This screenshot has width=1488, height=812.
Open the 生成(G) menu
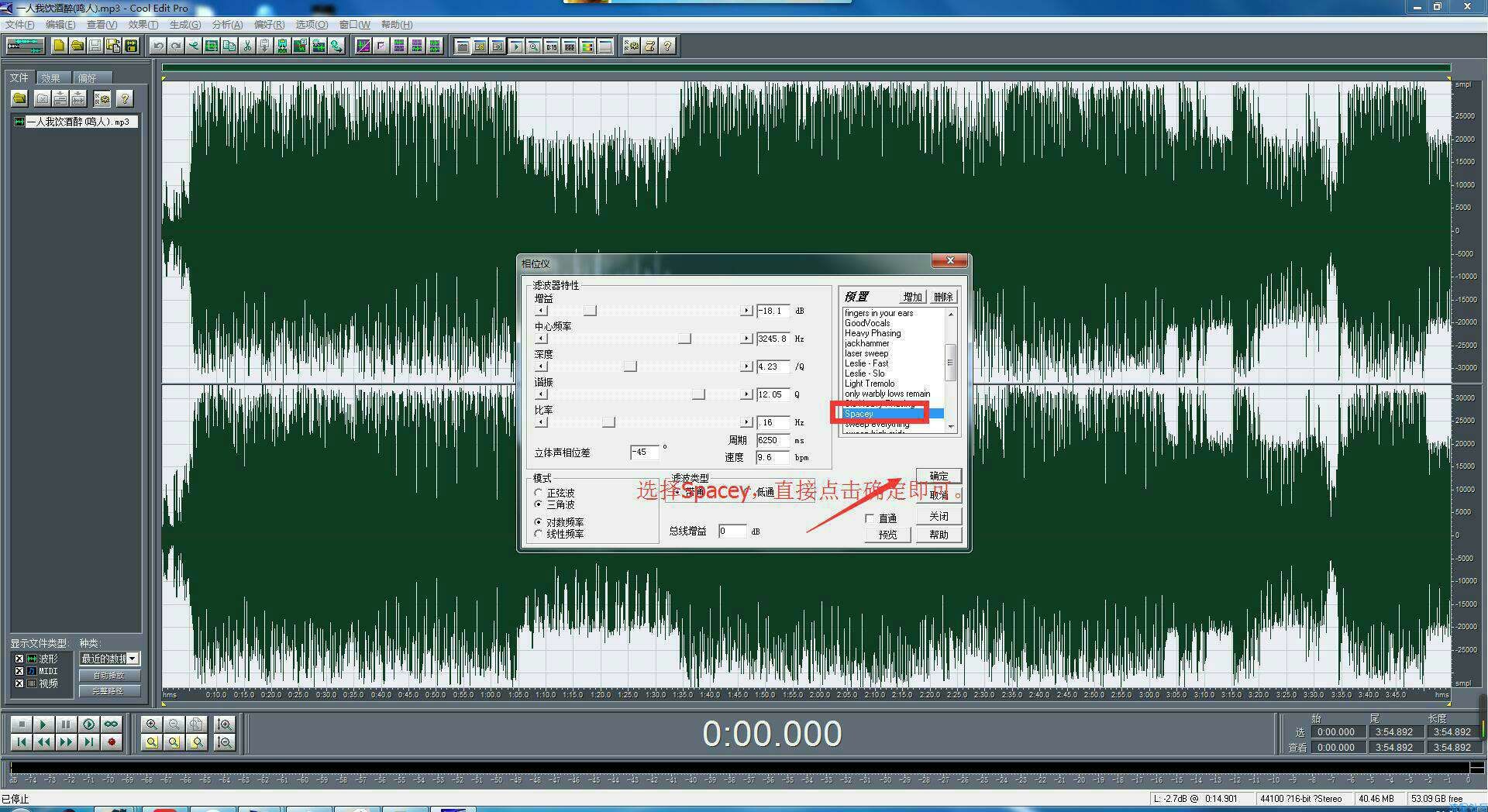184,25
